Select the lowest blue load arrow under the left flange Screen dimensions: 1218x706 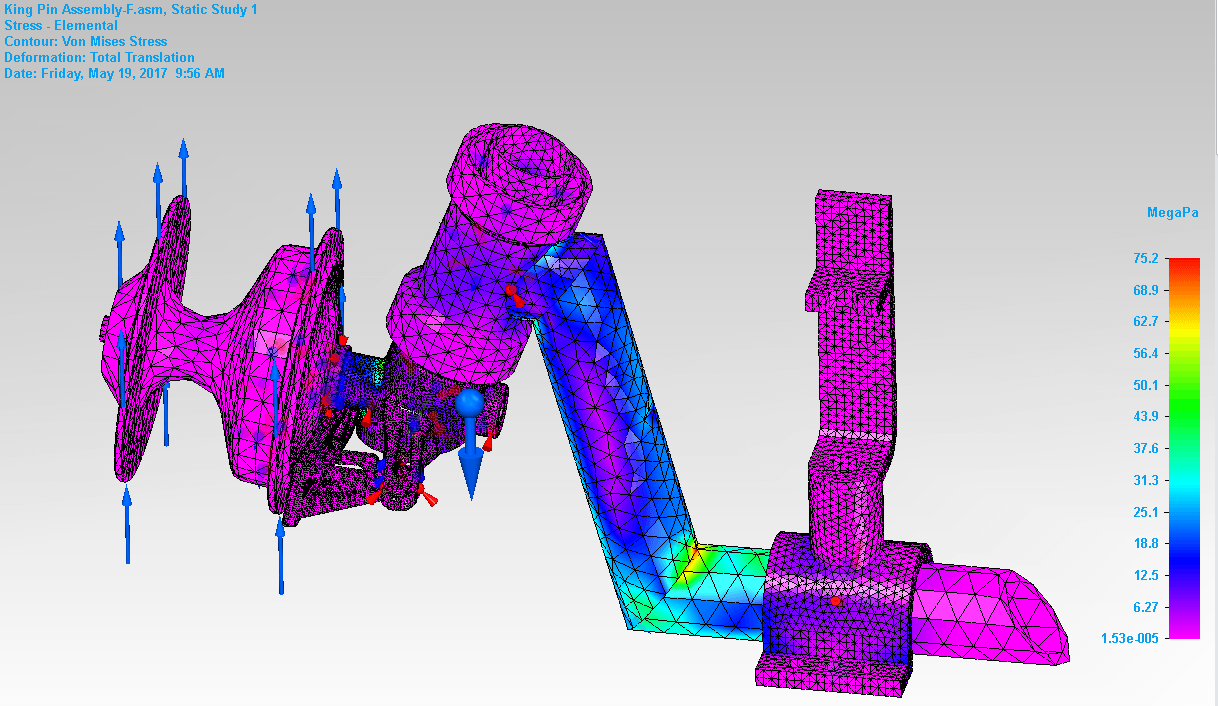pyautogui.click(x=127, y=524)
